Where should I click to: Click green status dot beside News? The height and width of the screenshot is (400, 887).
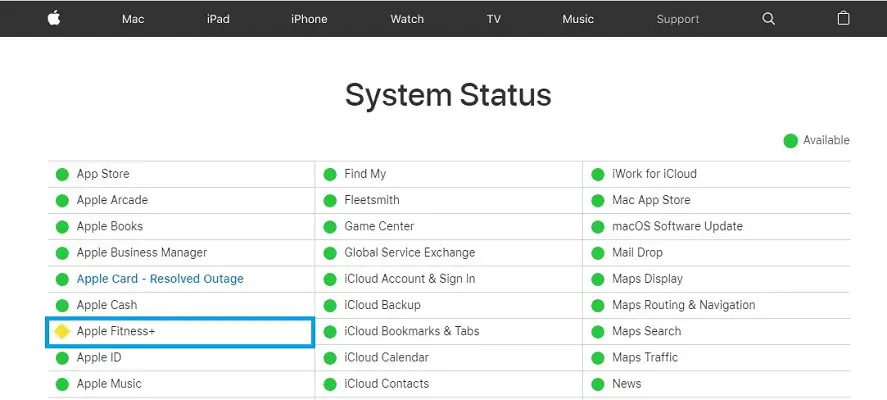click(598, 384)
